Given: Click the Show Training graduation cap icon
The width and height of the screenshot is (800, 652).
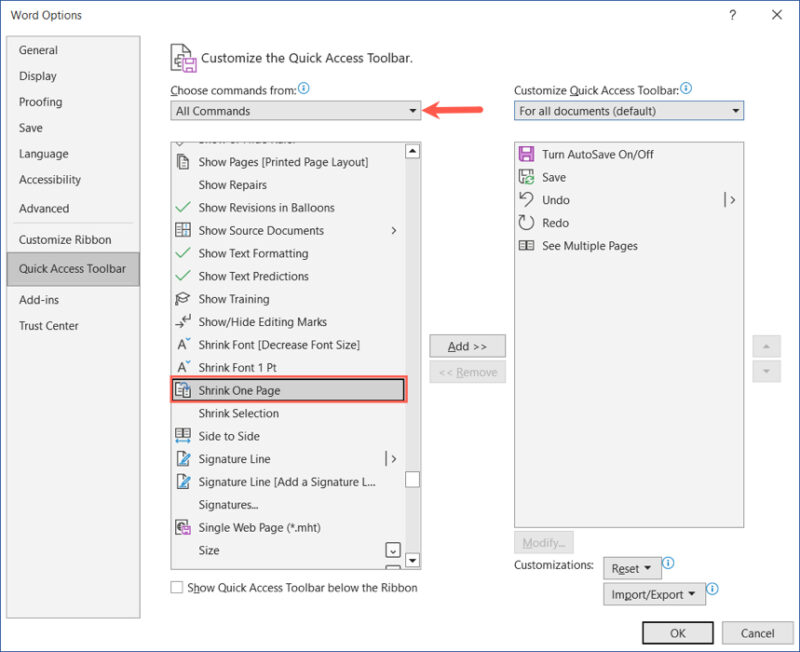Looking at the screenshot, I should coord(186,299).
